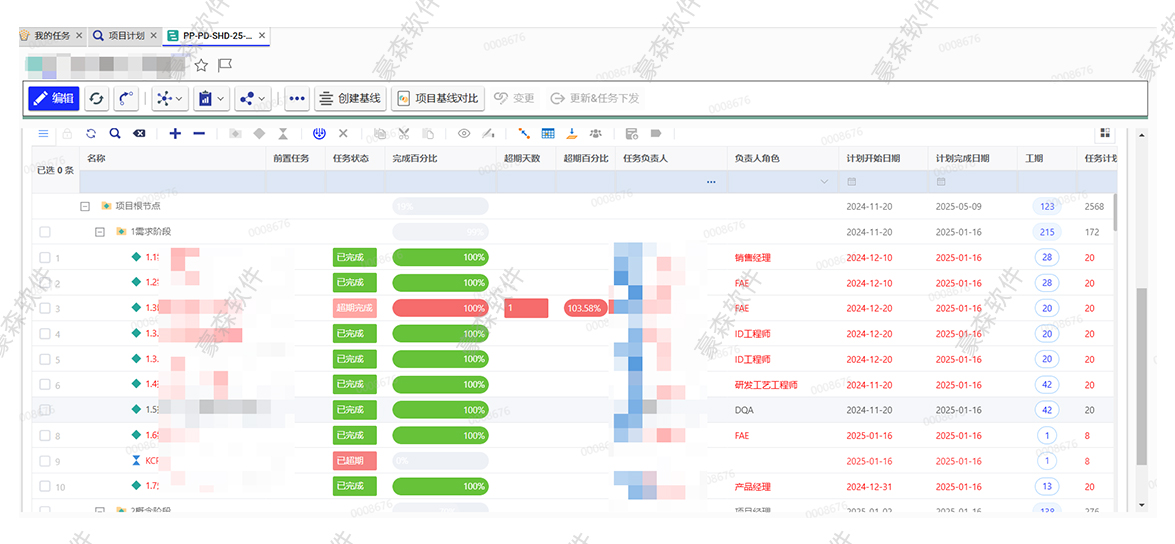Click the hamburger menu icon in grid toolbar
1175x544 pixels.
click(x=43, y=133)
